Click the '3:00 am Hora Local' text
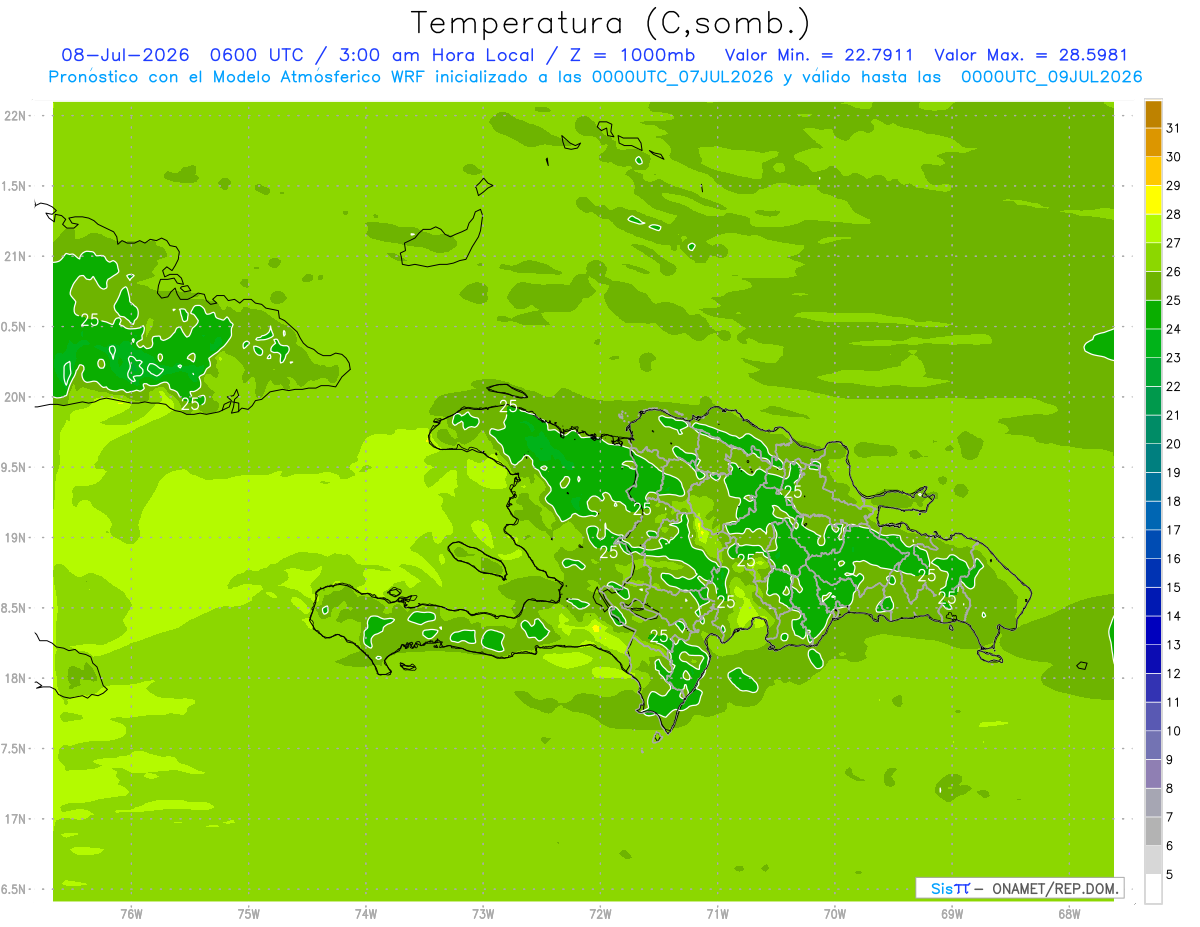This screenshot has width=1200, height=927. (436, 55)
